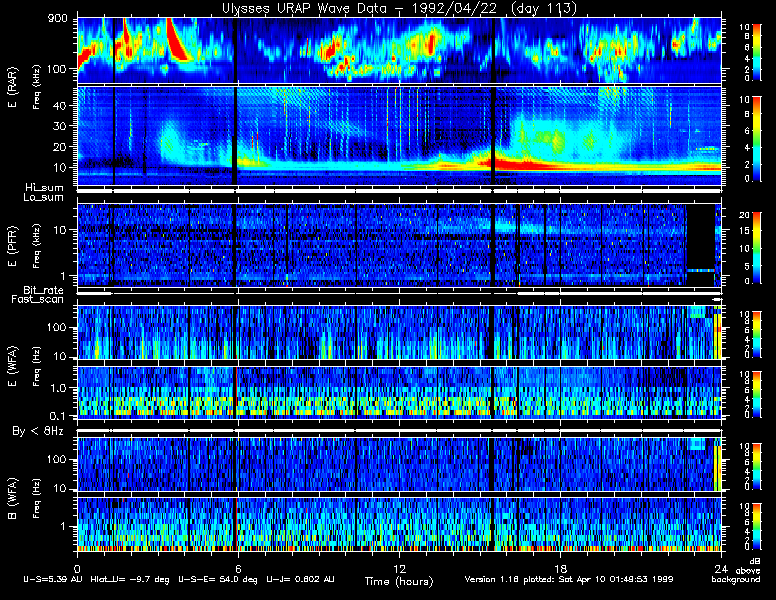776x600 pixels.
Task: Click the color bar of the E (WFA) 0.1–1.0 Hz panel
Action: click(756, 394)
